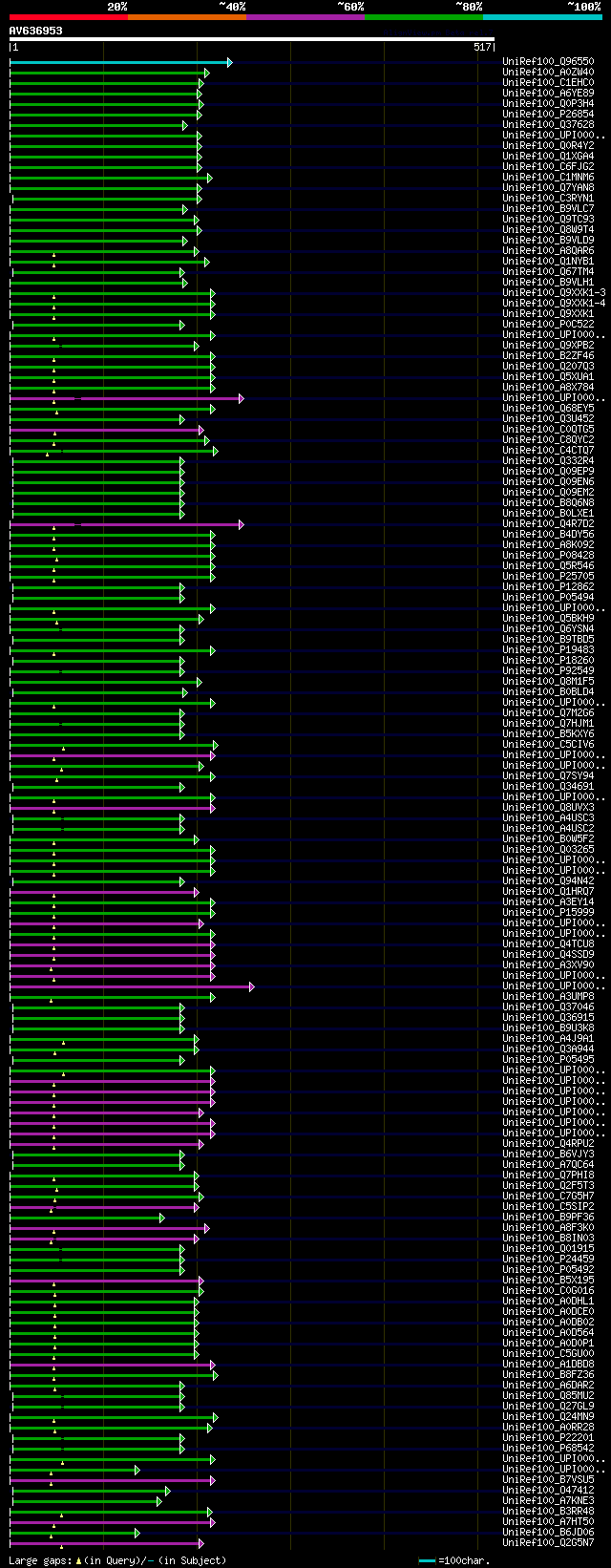Select hit label UniRef100_P92549
The width and height of the screenshot is (611, 1568).
[548, 671]
